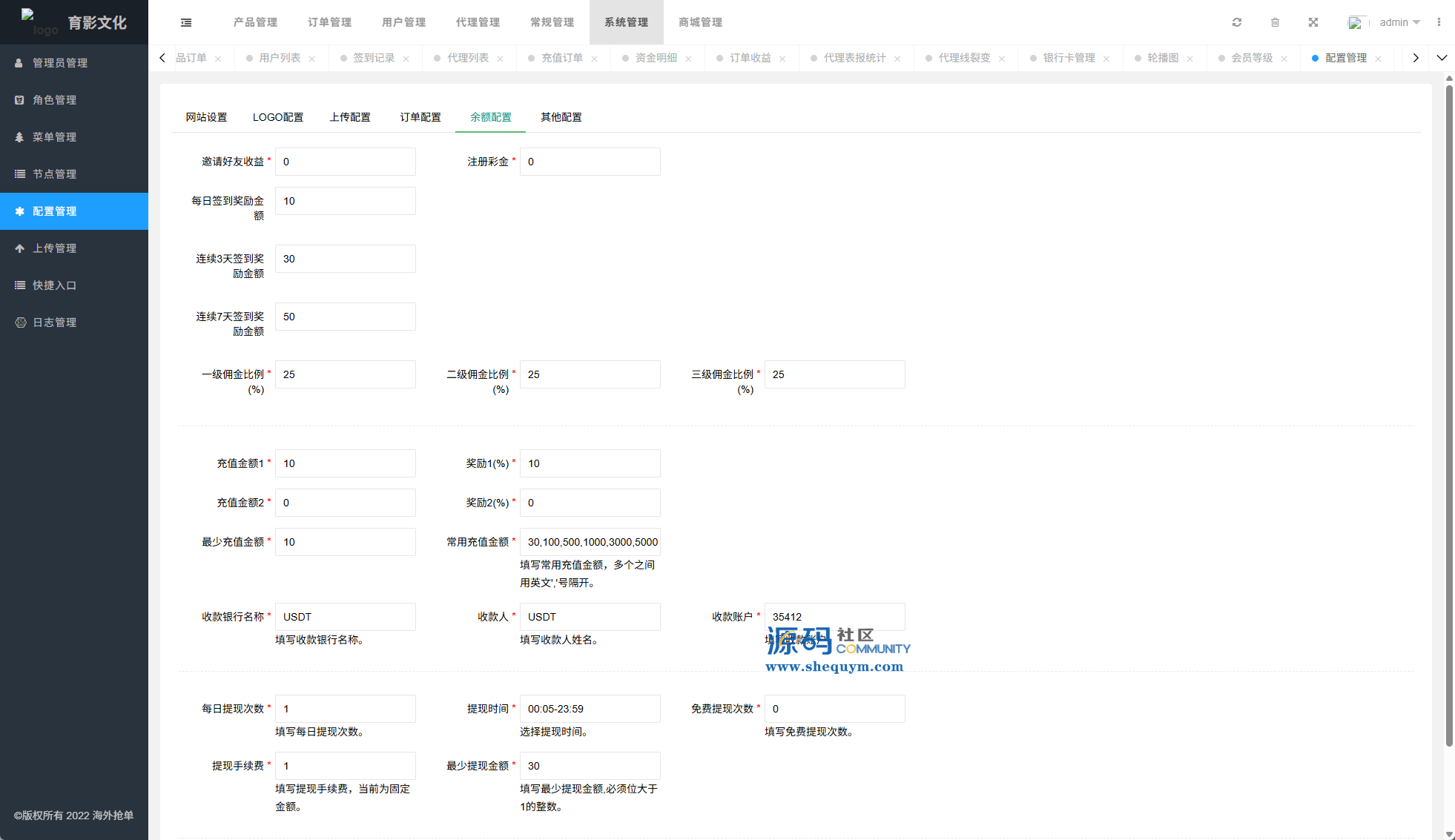The height and width of the screenshot is (840, 1455).
Task: Open 日志管理 in the sidebar
Action: tap(55, 323)
